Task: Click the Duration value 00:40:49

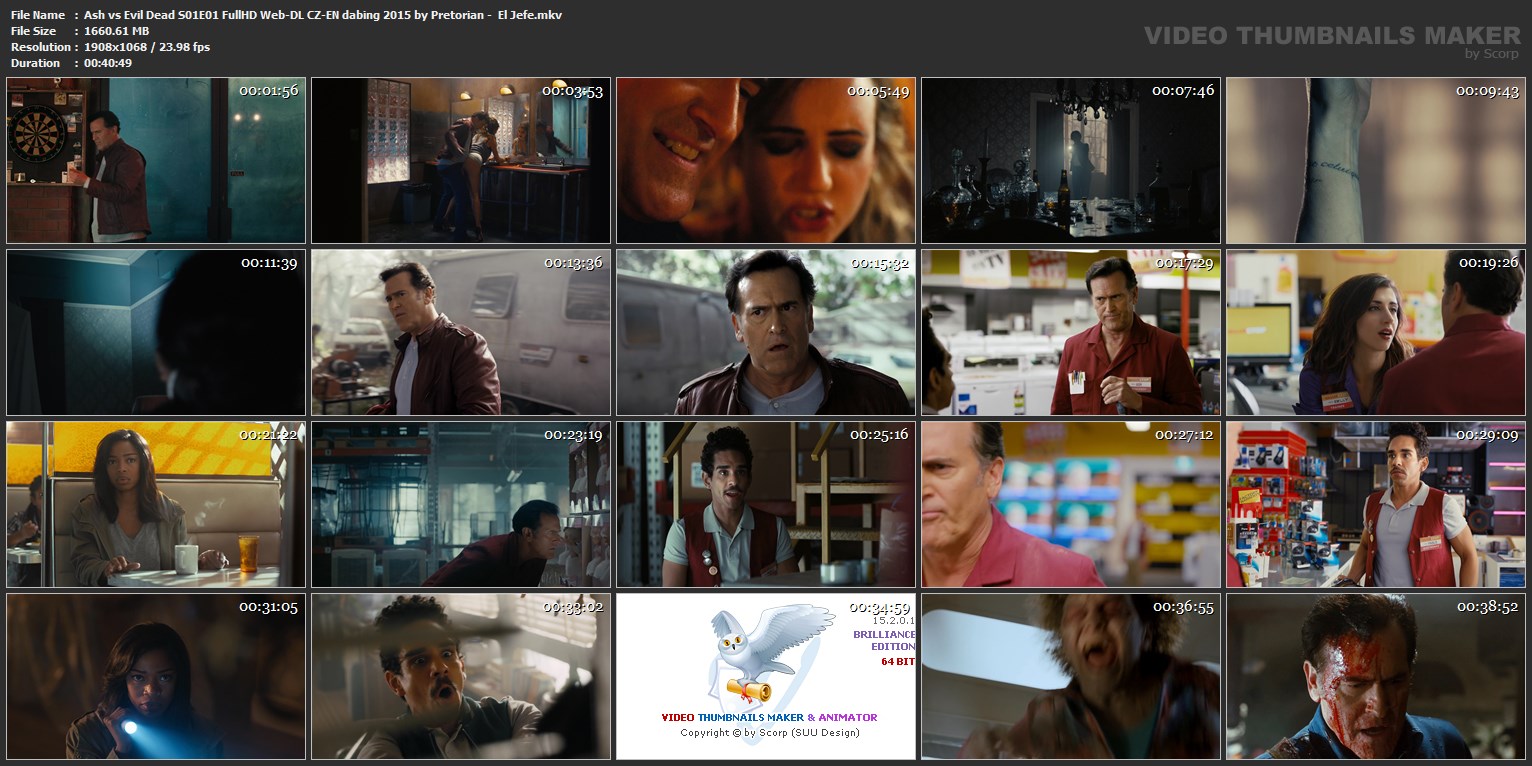Action: (x=108, y=63)
